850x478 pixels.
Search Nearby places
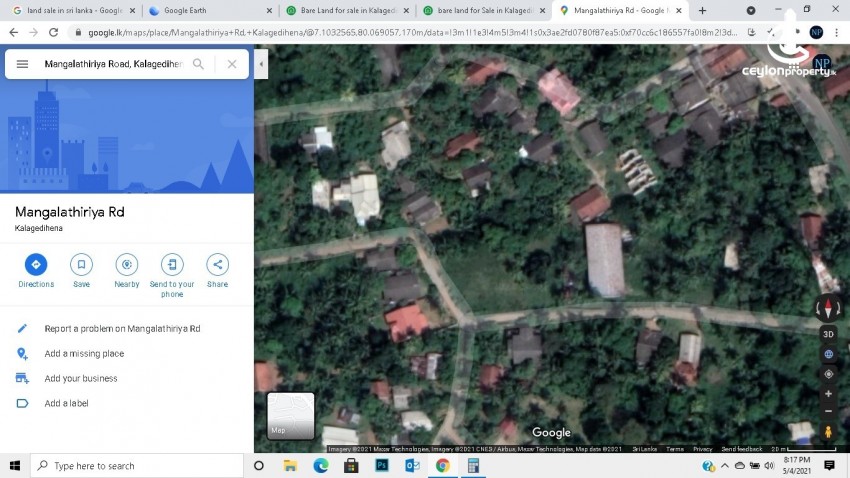(x=127, y=265)
